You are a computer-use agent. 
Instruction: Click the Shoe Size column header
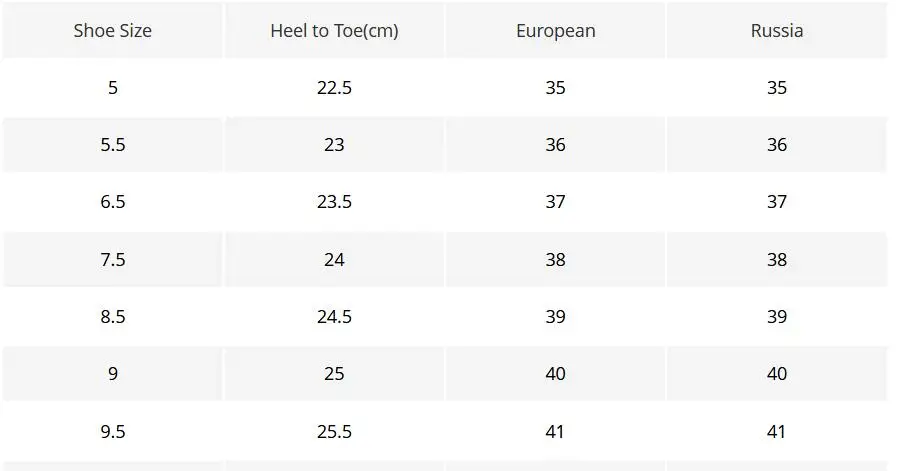113,31
